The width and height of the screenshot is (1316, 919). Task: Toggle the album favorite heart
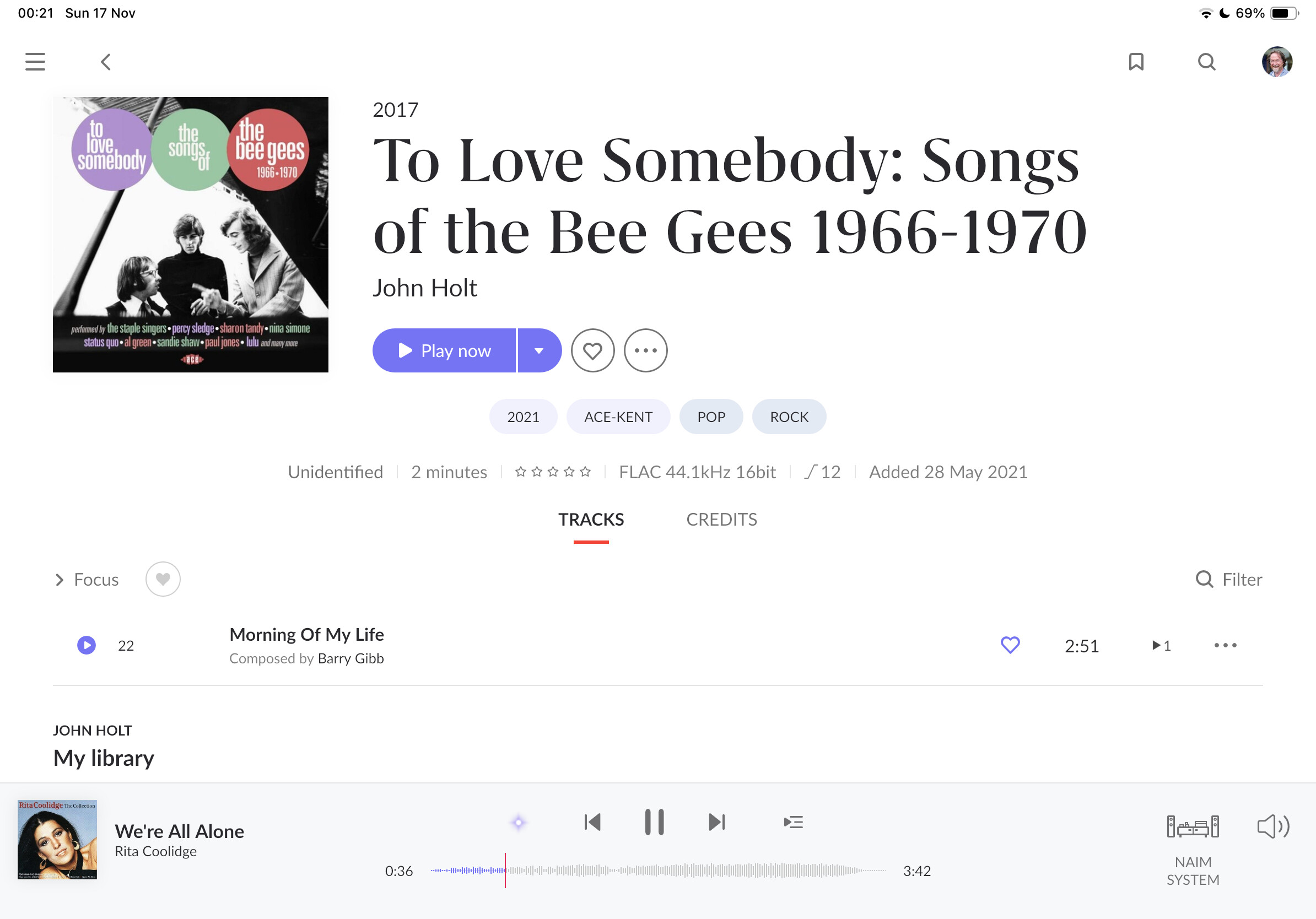(x=592, y=350)
